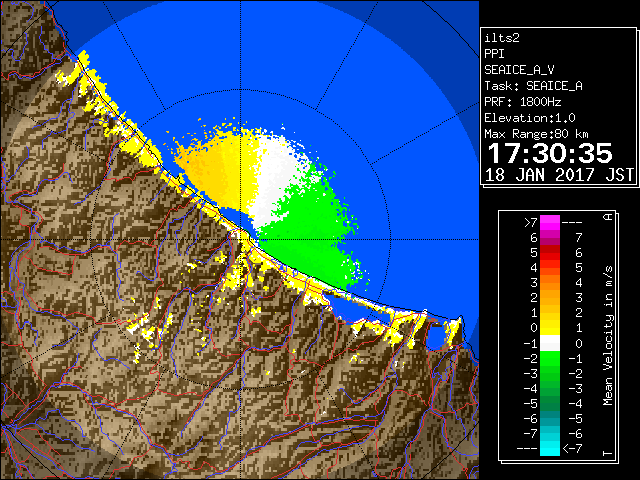Click the >7 label at legend top
The image size is (640, 480).
530,223
